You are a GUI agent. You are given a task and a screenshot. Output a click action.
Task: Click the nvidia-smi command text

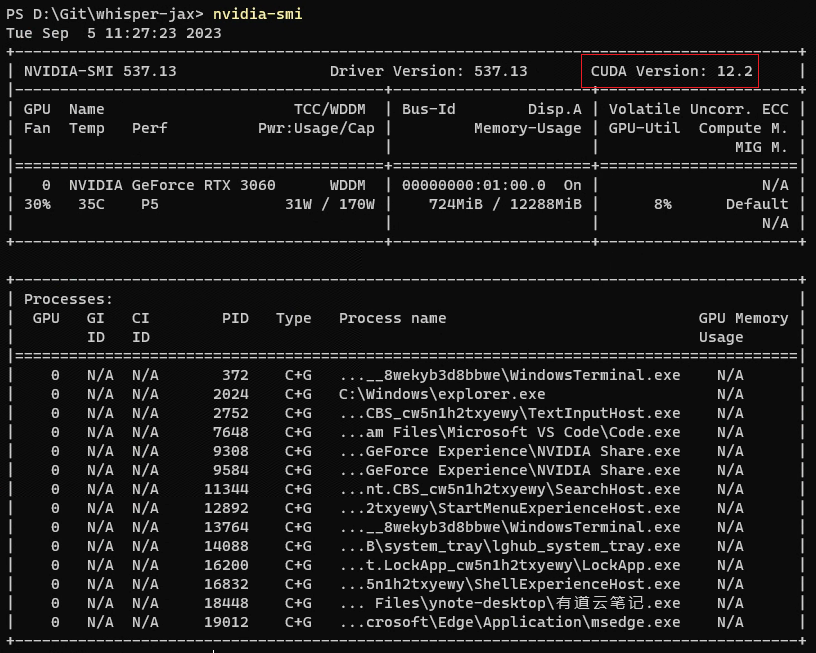tap(258, 14)
